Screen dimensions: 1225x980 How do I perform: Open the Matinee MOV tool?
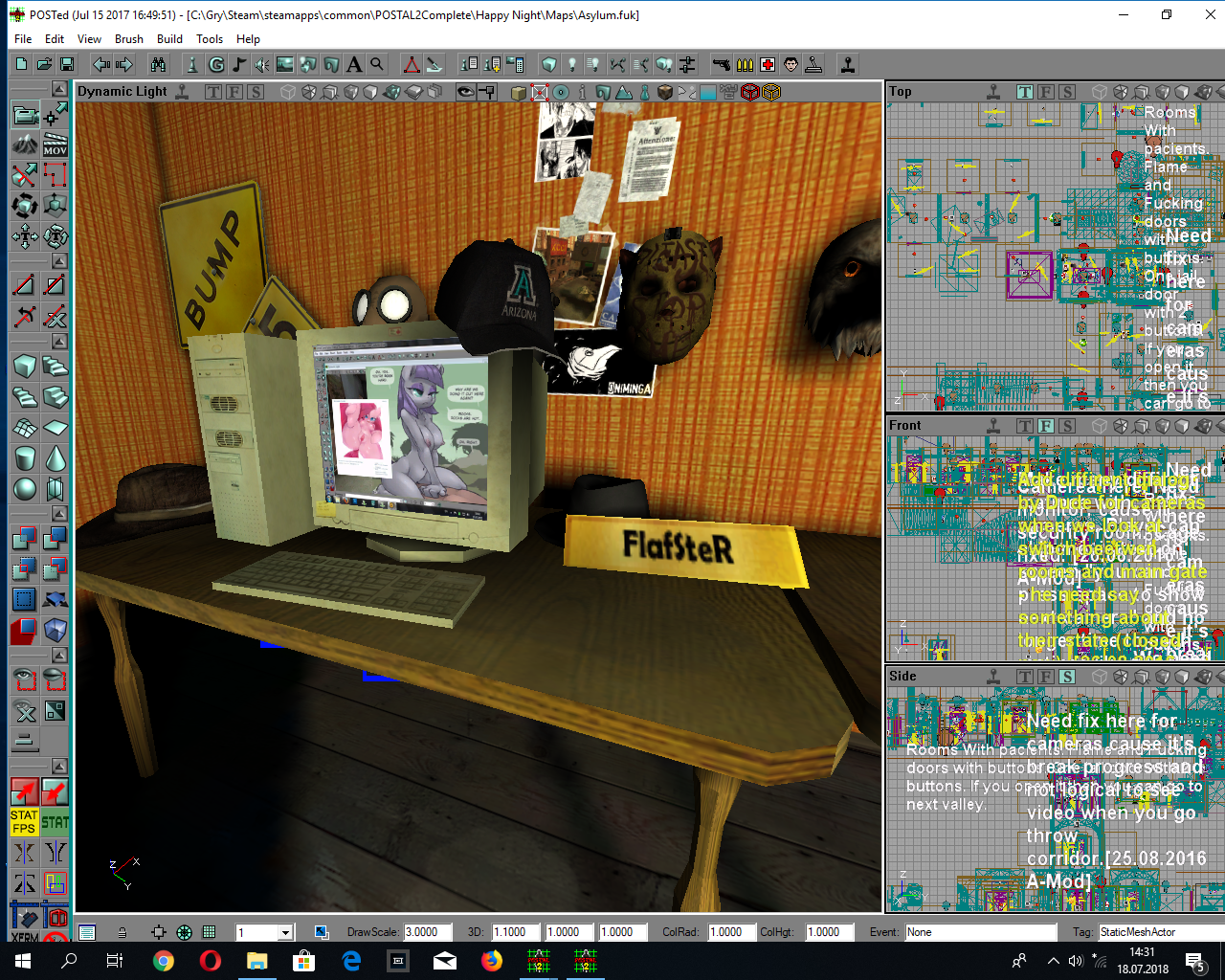[x=56, y=145]
